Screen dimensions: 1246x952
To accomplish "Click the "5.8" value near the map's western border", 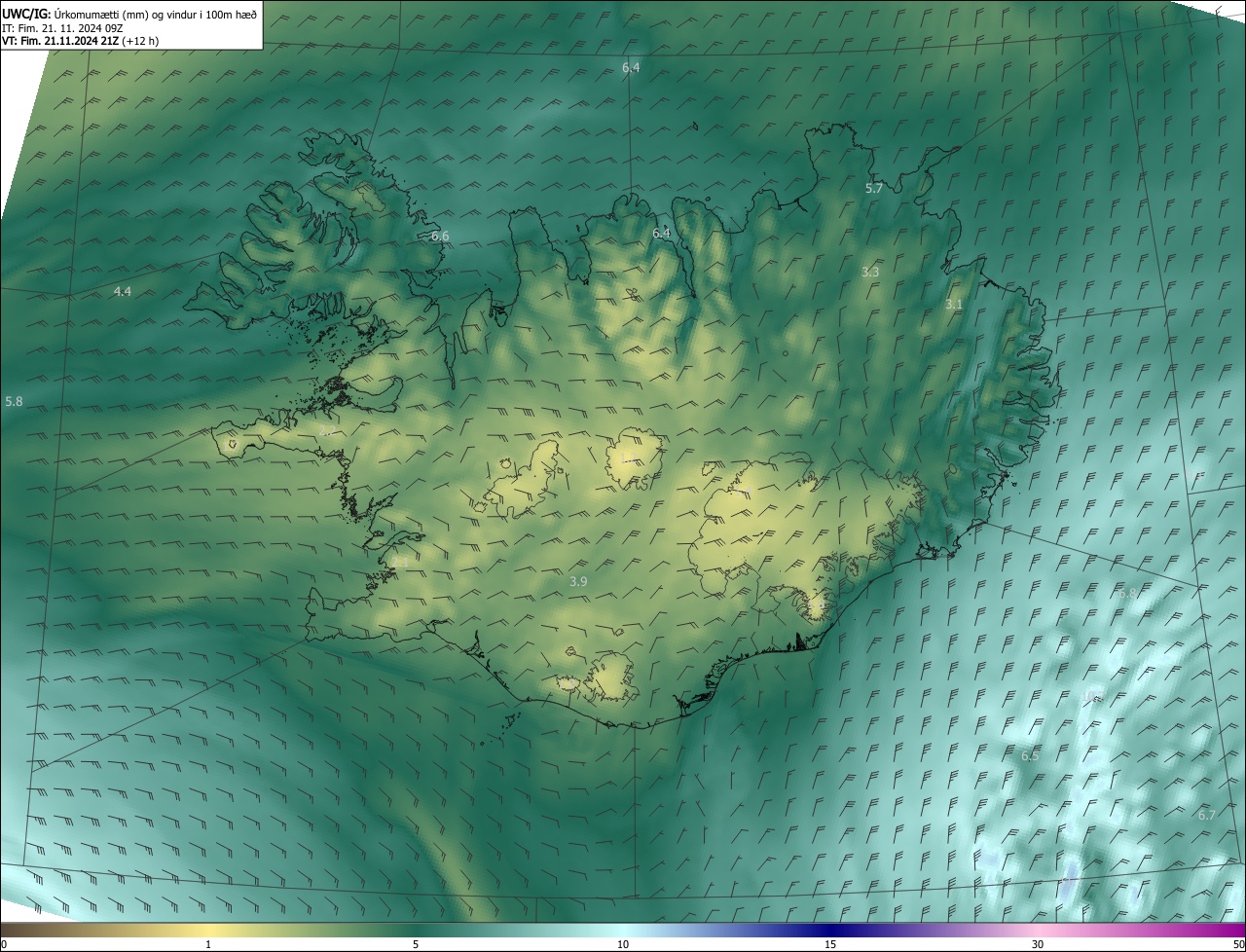I will [13, 401].
